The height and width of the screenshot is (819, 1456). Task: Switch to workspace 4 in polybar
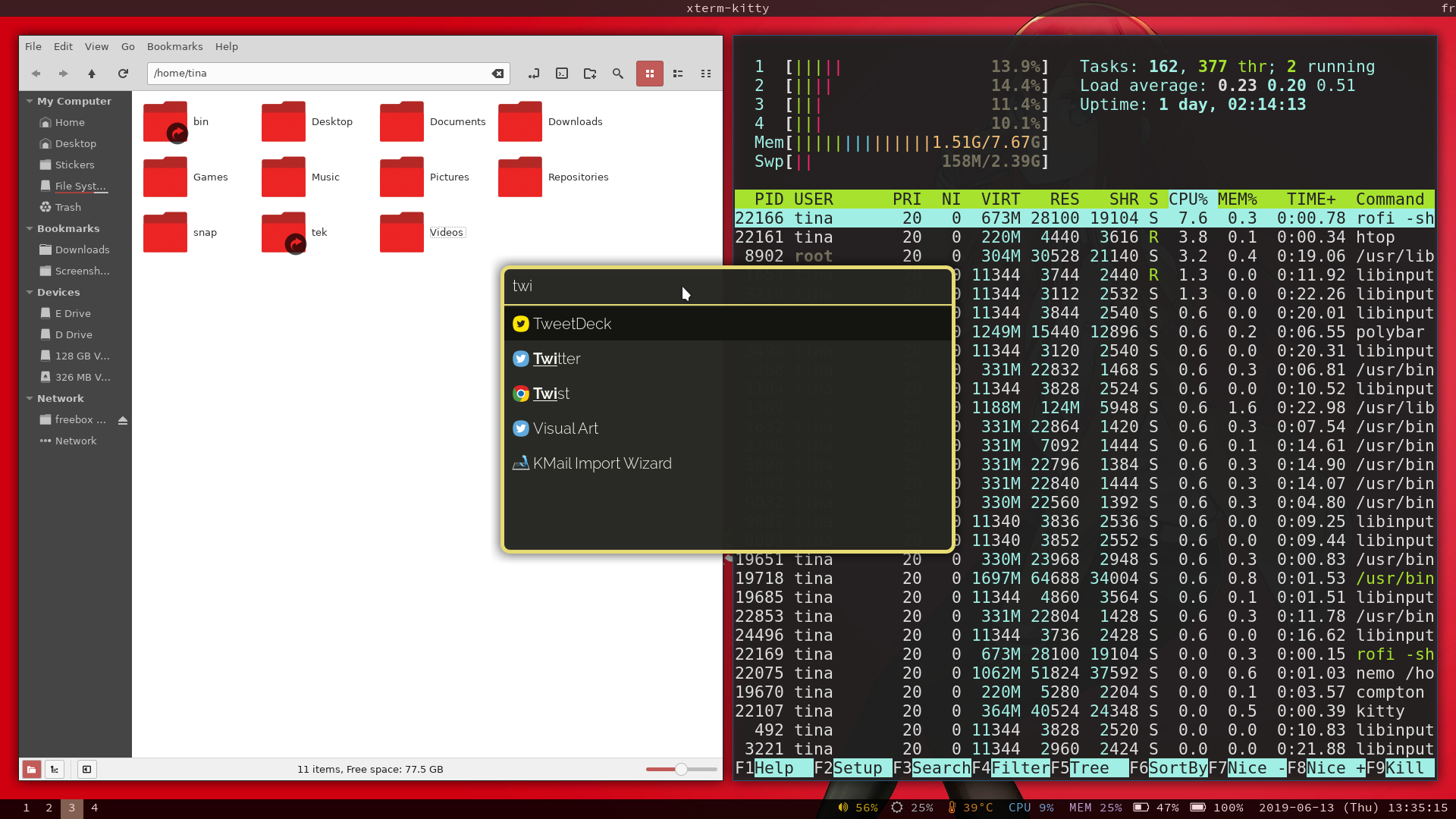point(95,808)
